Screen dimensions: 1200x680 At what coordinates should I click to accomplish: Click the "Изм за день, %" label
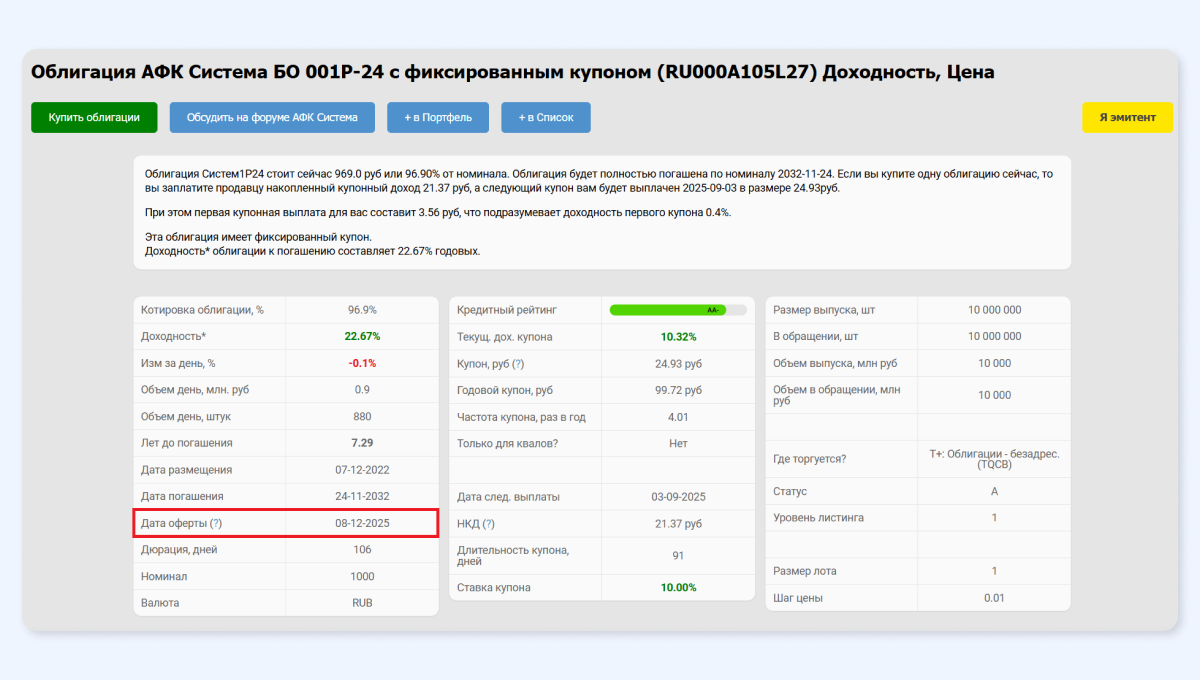[x=179, y=363]
